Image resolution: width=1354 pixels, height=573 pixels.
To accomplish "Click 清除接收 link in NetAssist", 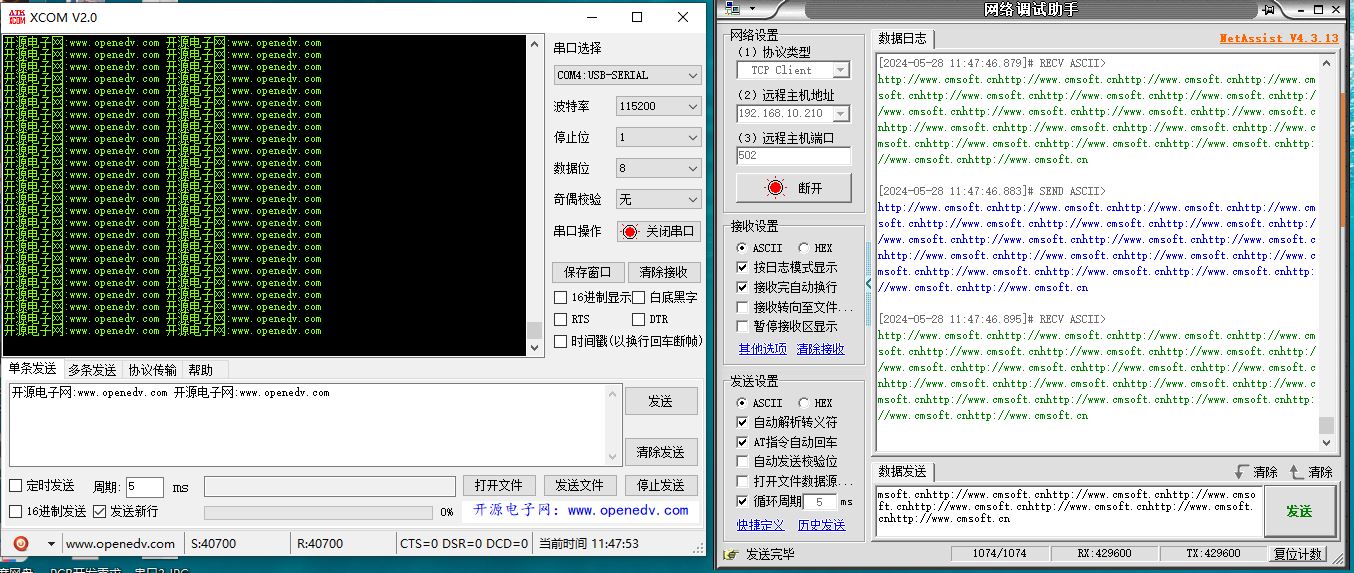I will click(820, 349).
